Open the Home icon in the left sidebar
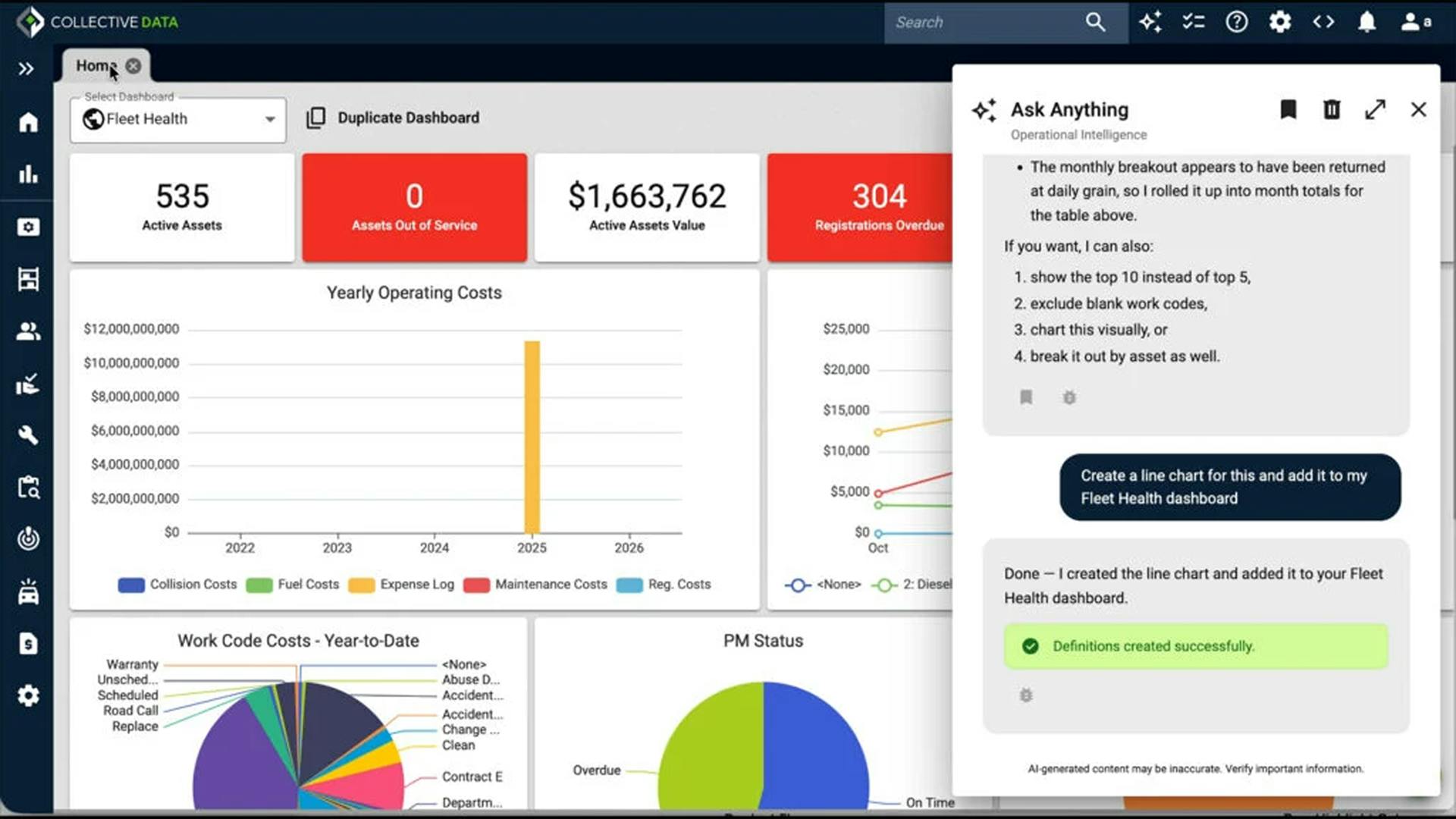Image resolution: width=1456 pixels, height=819 pixels. click(27, 122)
